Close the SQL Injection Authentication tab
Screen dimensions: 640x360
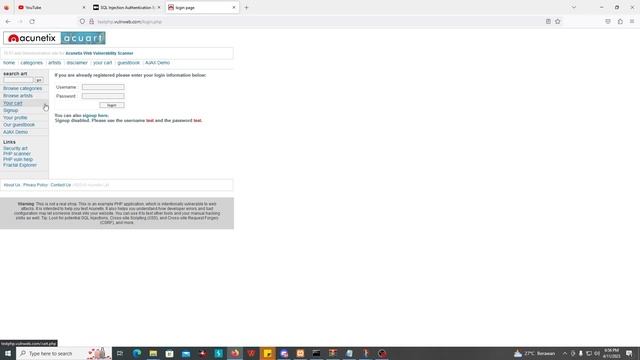(x=159, y=7)
